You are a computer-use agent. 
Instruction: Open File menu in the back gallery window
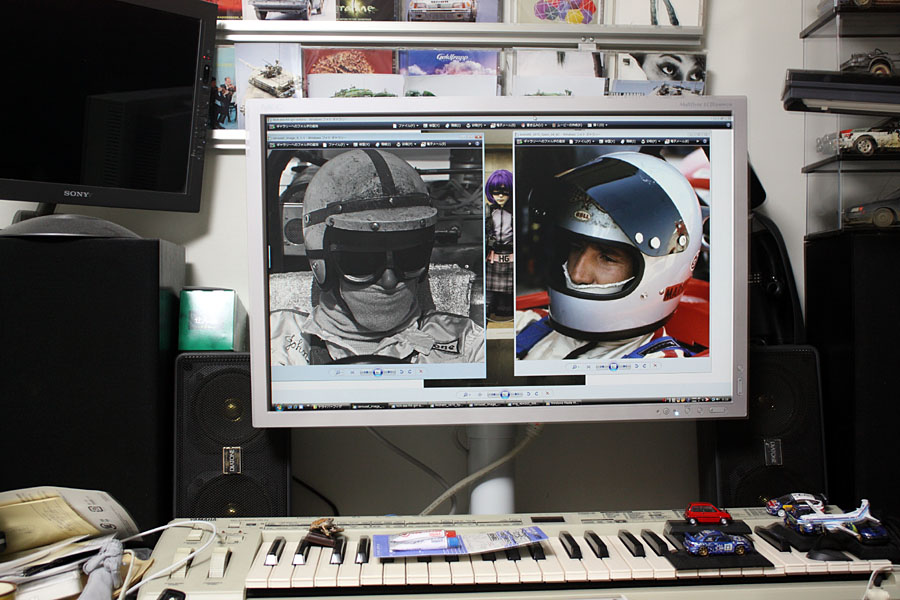[x=404, y=125]
